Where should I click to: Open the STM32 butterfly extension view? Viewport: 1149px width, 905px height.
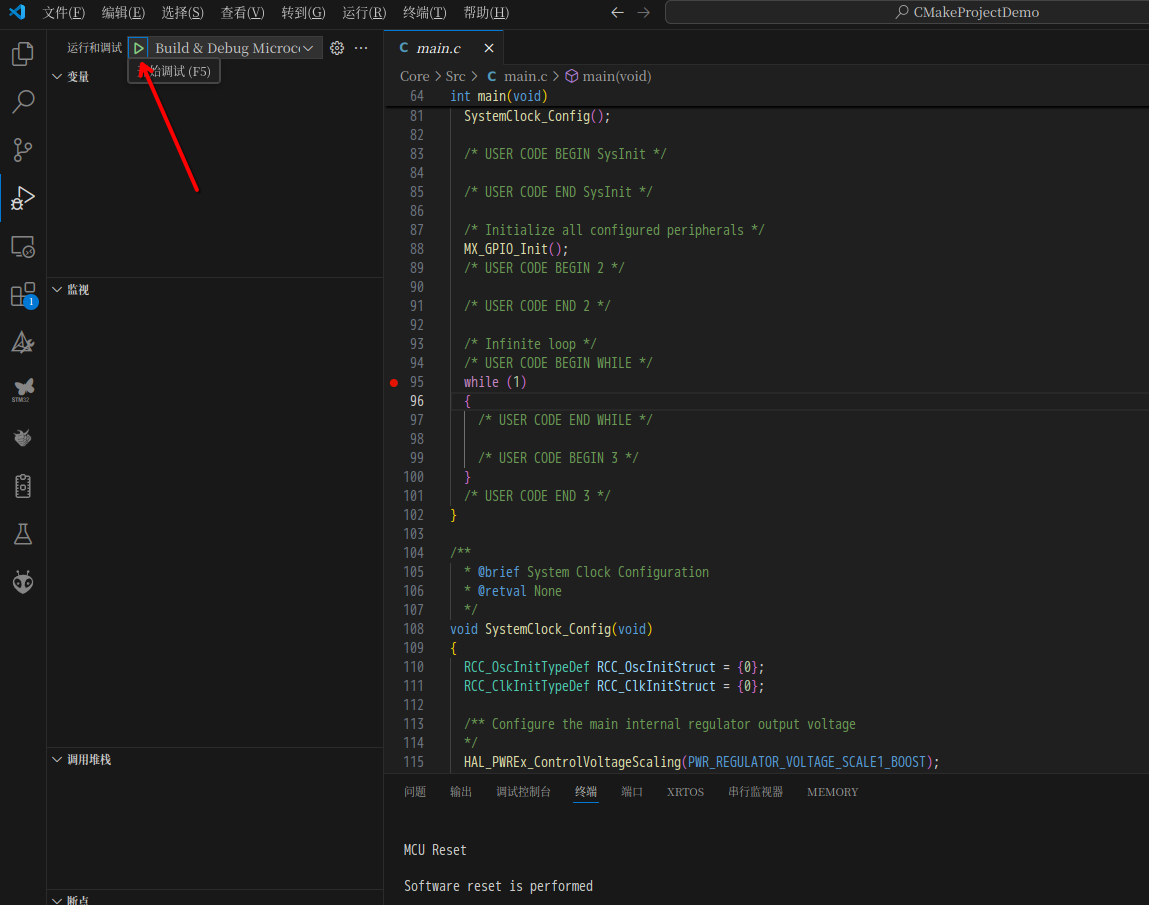point(23,390)
